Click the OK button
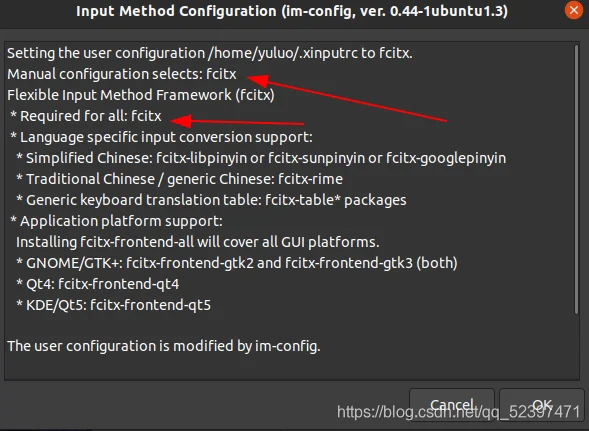The height and width of the screenshot is (431, 589). 542,405
